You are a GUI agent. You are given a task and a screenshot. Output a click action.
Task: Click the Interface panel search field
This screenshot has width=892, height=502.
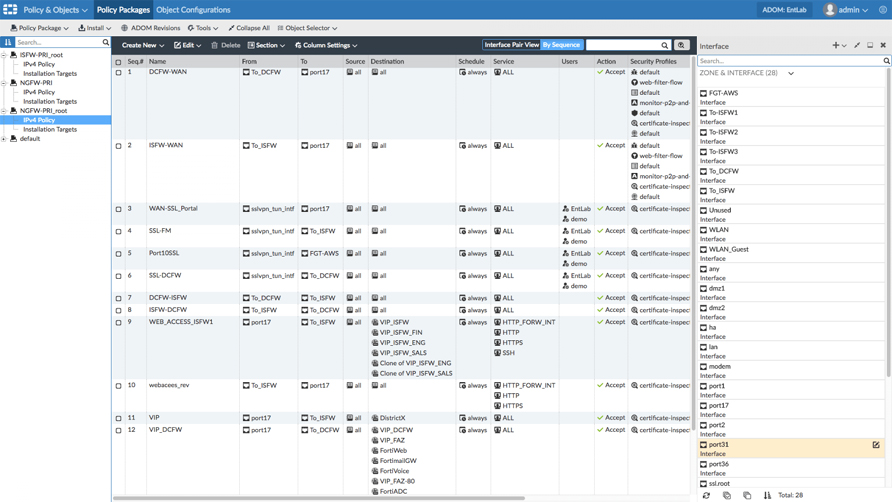click(789, 61)
